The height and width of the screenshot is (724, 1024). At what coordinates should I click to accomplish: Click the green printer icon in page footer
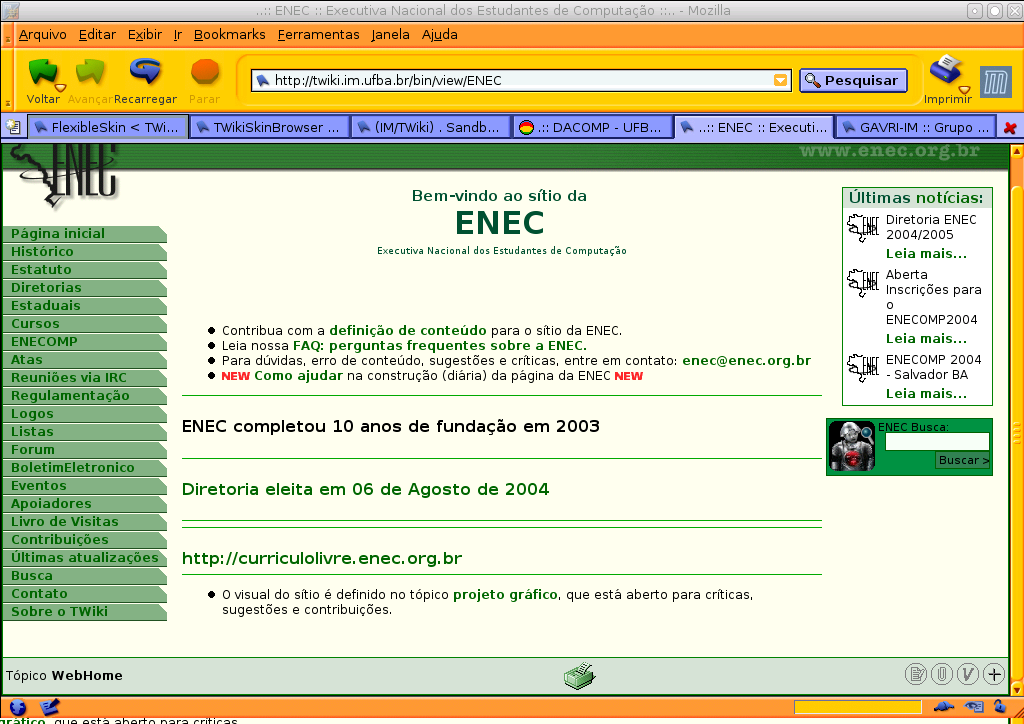(579, 676)
